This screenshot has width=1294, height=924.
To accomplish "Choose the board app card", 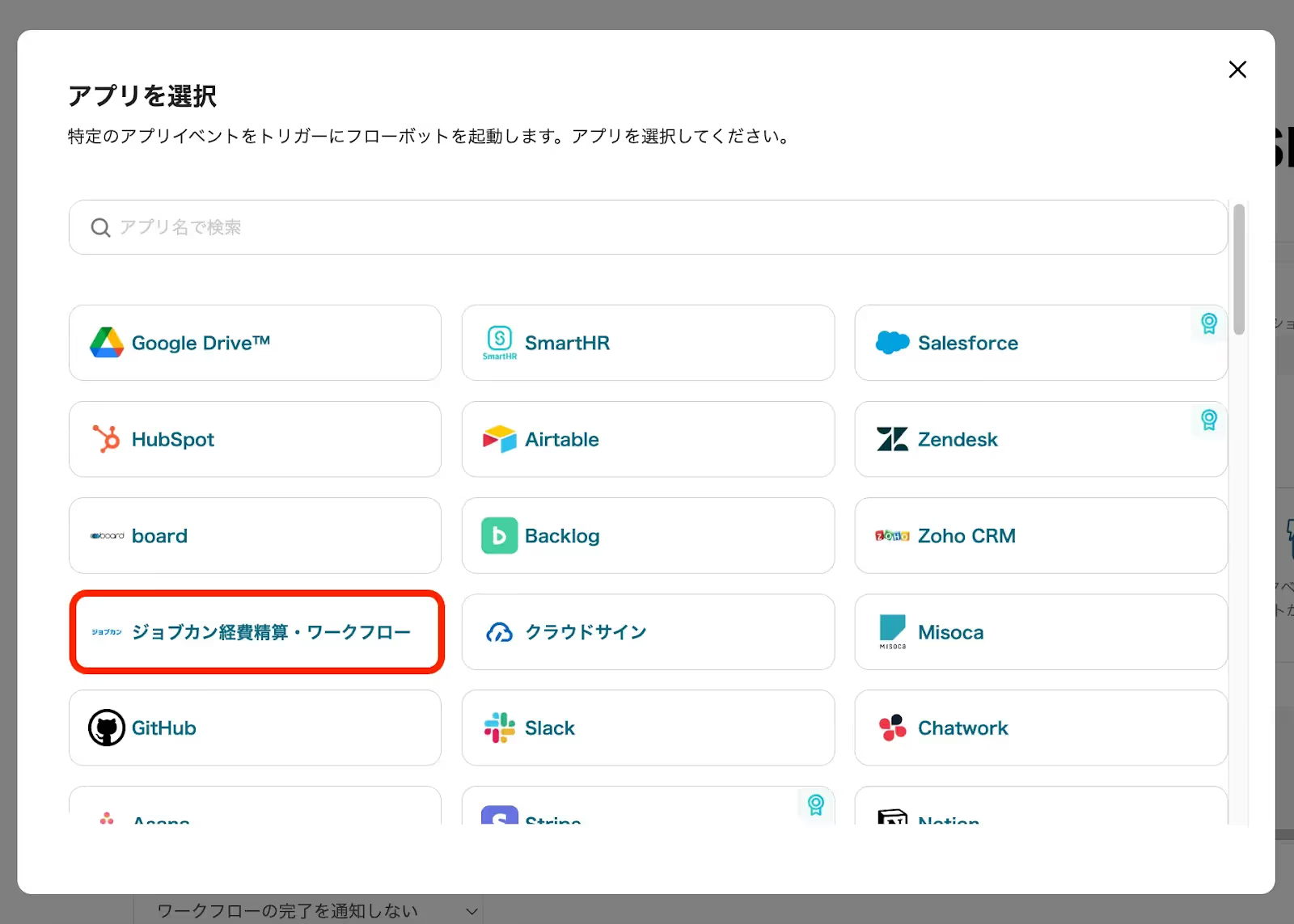I will pos(255,535).
